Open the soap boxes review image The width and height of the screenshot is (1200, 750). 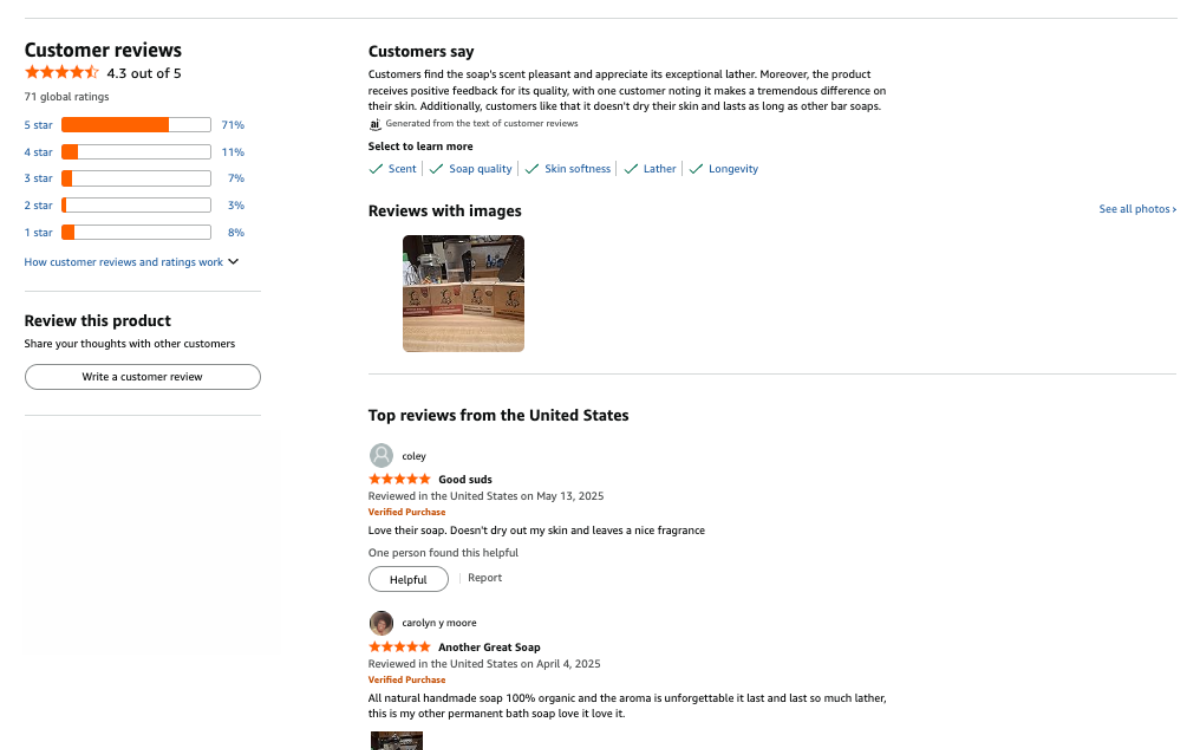463,293
